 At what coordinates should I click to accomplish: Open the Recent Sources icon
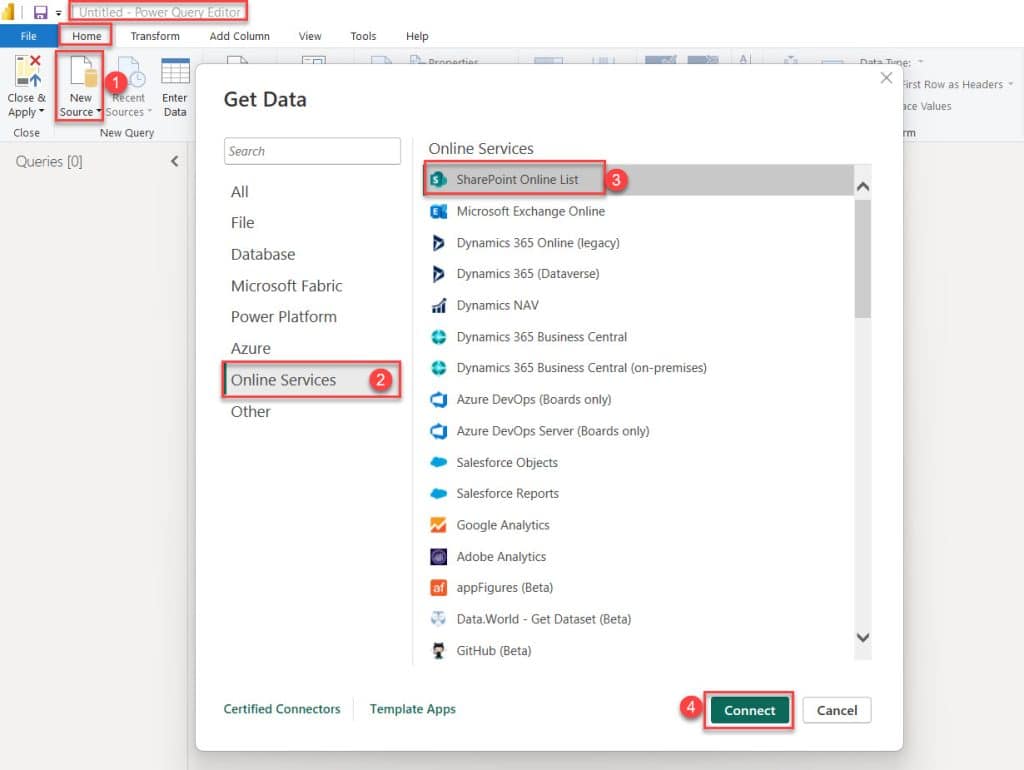(x=131, y=72)
